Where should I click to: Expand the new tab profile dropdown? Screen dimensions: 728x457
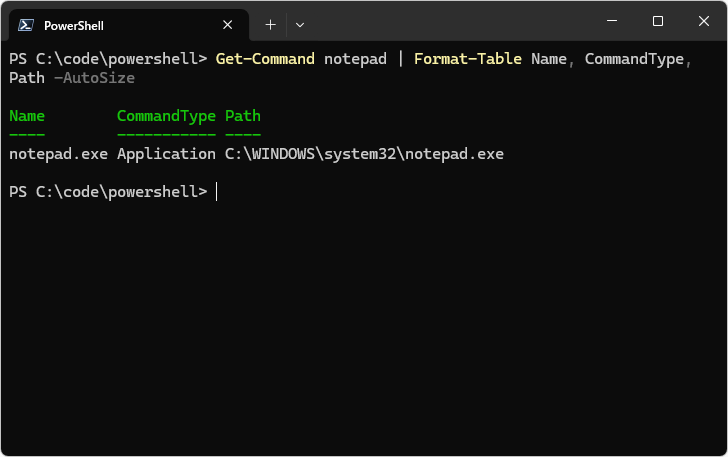300,24
